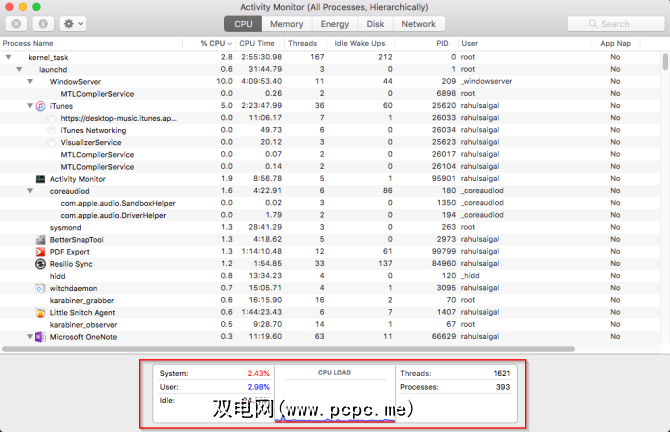Select the launchd process row
This screenshot has height=432, width=670.
coord(330,69)
